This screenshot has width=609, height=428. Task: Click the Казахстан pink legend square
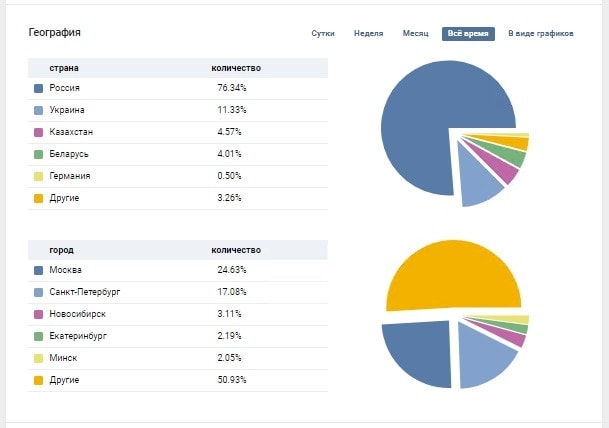tap(38, 133)
